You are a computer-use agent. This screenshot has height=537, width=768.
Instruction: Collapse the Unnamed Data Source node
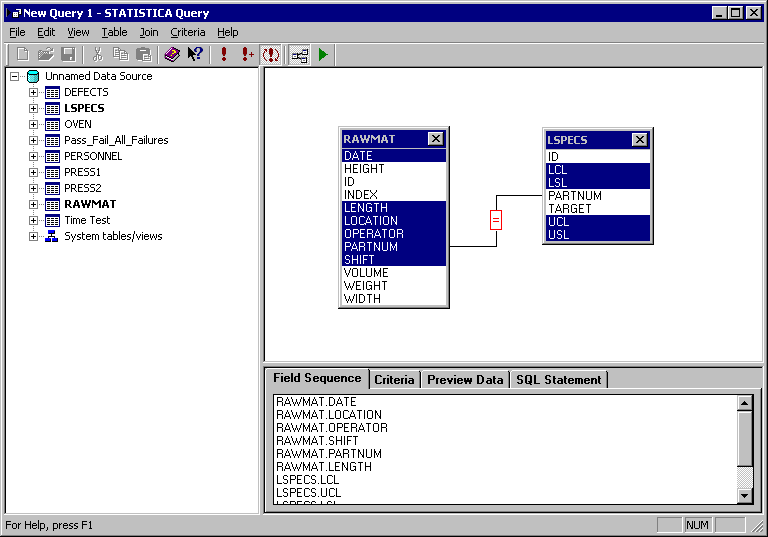[14, 76]
